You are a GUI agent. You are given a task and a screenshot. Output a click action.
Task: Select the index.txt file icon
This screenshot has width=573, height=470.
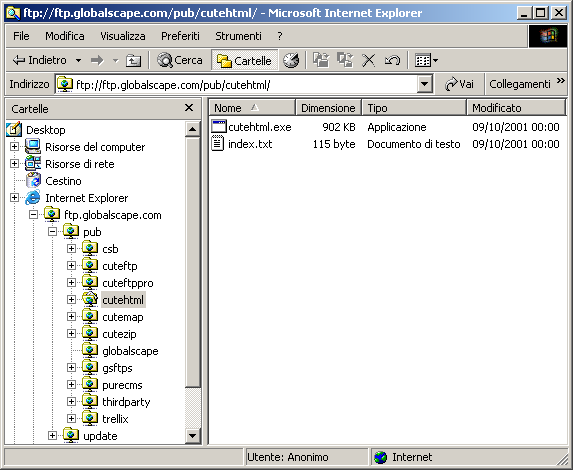tap(218, 144)
